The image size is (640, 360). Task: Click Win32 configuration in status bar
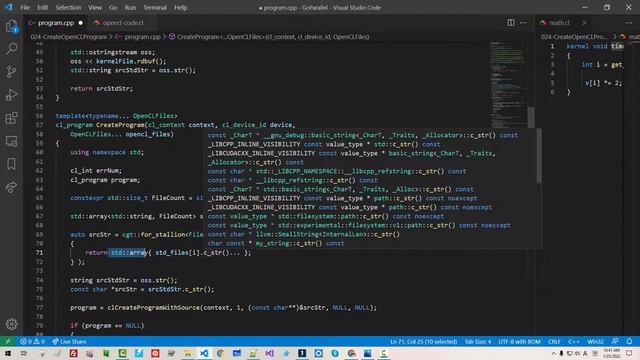click(595, 341)
